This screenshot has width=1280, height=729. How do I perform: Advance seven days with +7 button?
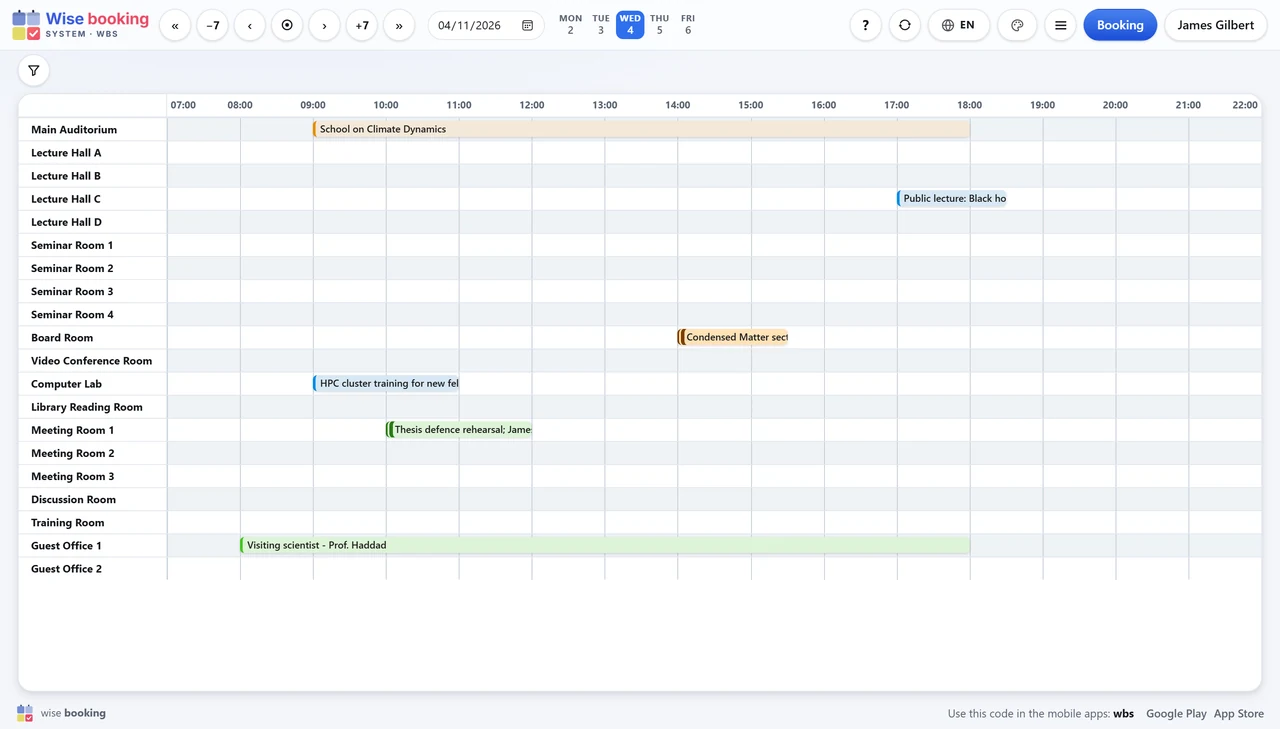pos(362,25)
